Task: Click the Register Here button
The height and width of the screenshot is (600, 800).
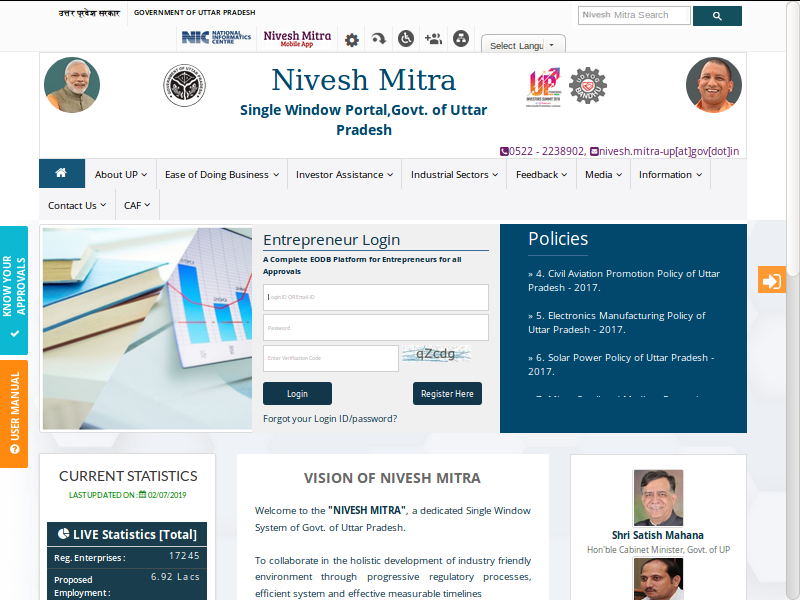Action: (447, 393)
